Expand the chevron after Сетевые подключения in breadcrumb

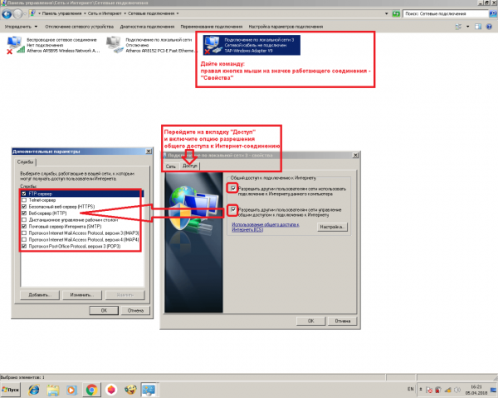pyautogui.click(x=178, y=14)
